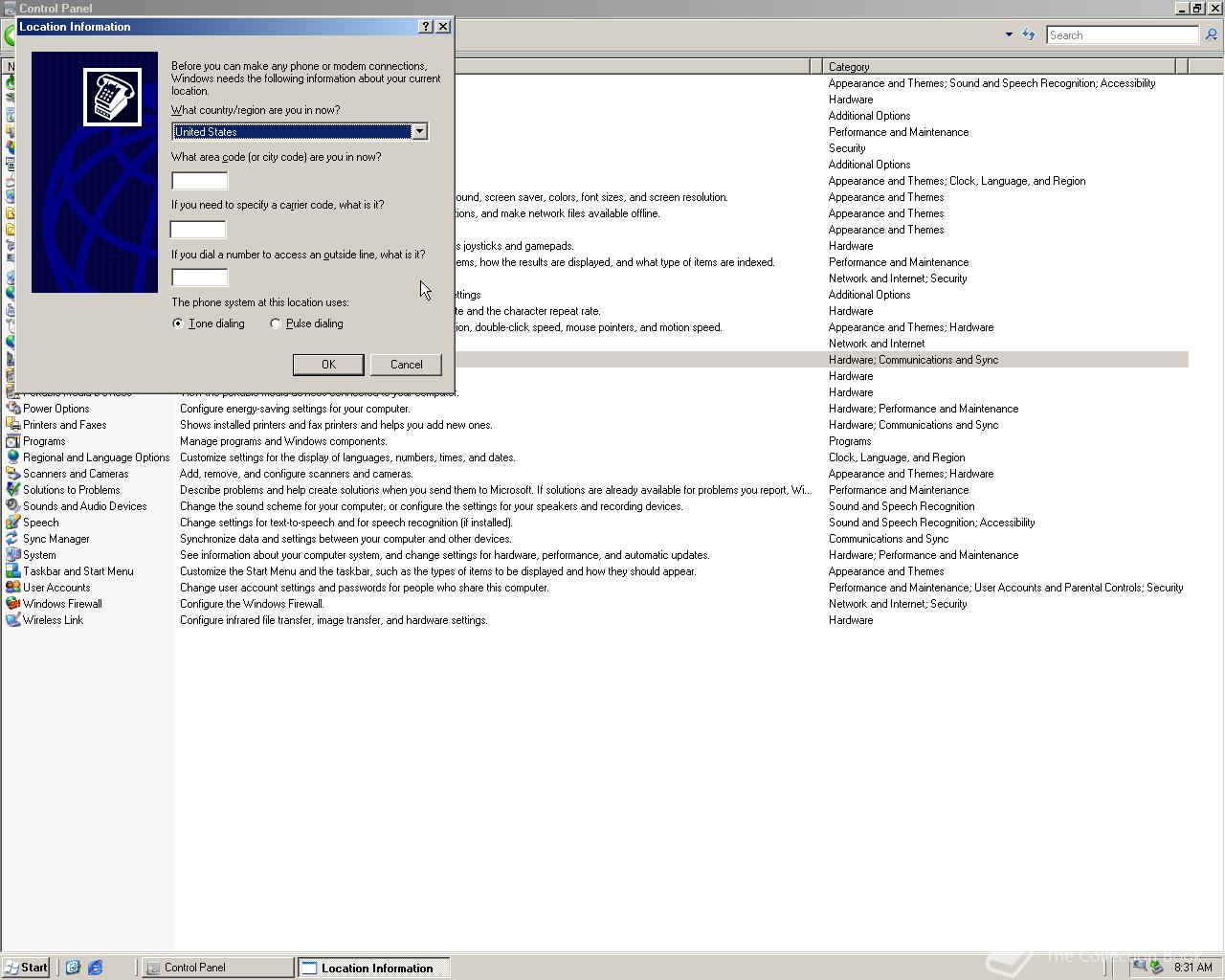Screen dimensions: 1225x980
Task: Click the Programs icon in Control Panel
Action: [12, 441]
